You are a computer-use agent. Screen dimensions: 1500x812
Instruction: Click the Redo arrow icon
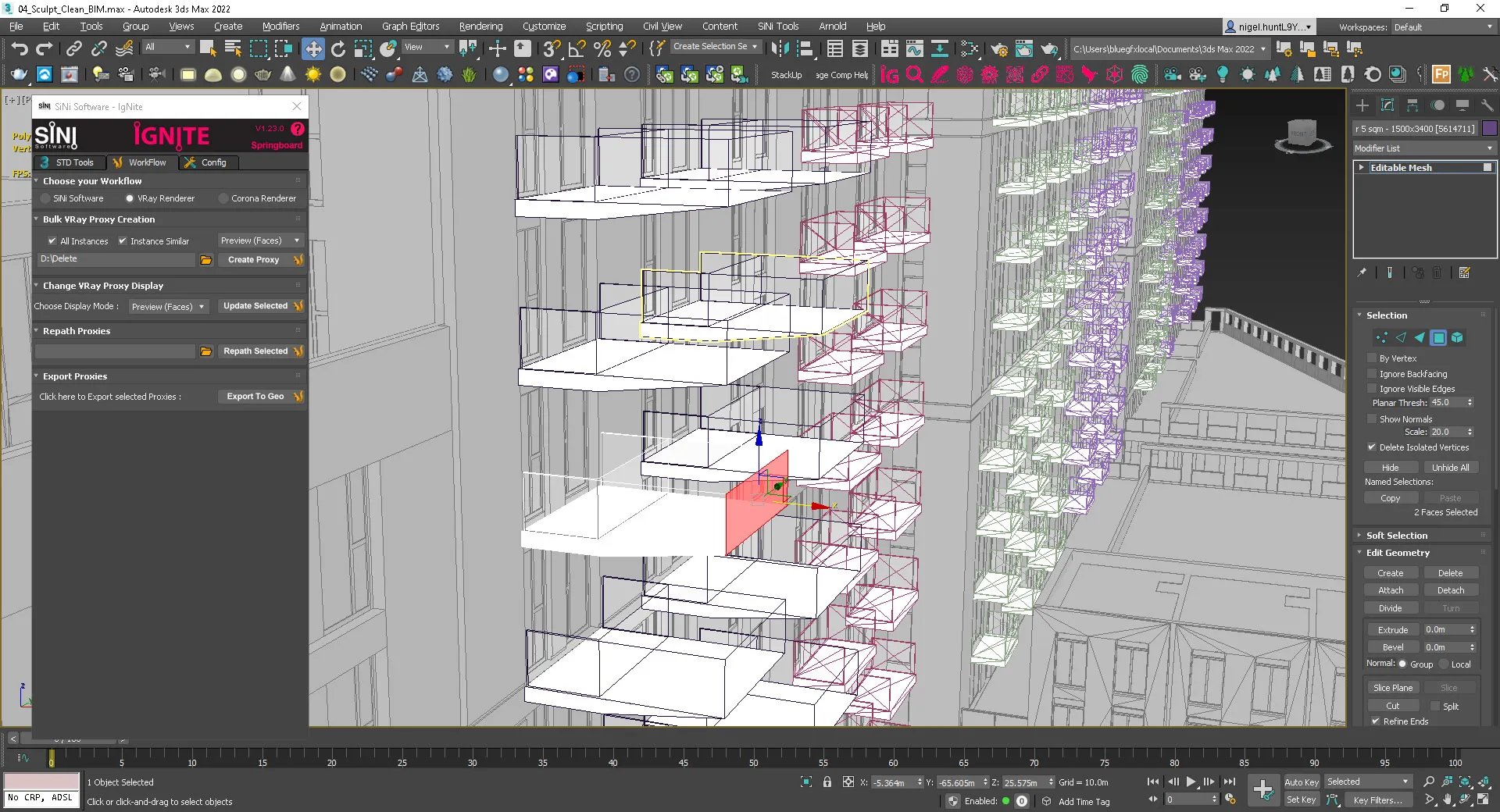click(45, 49)
